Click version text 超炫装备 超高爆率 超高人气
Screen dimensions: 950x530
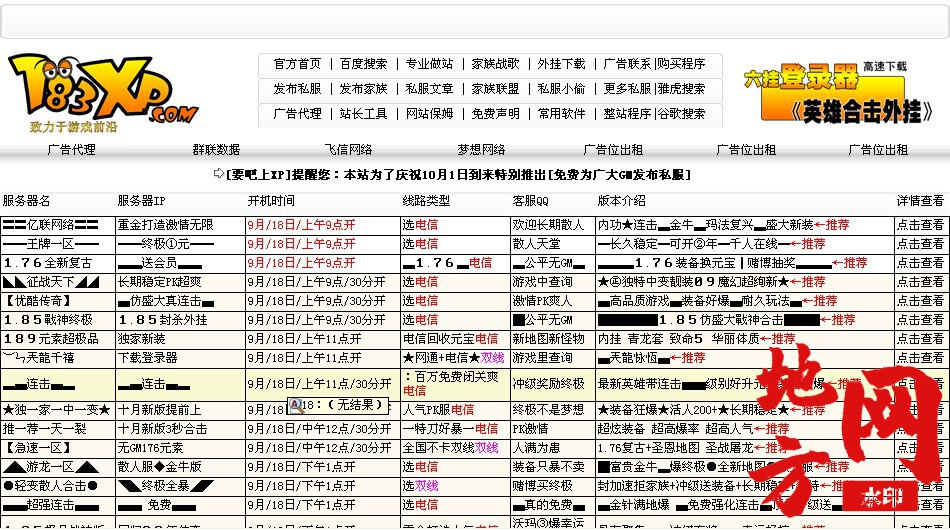tap(676, 429)
